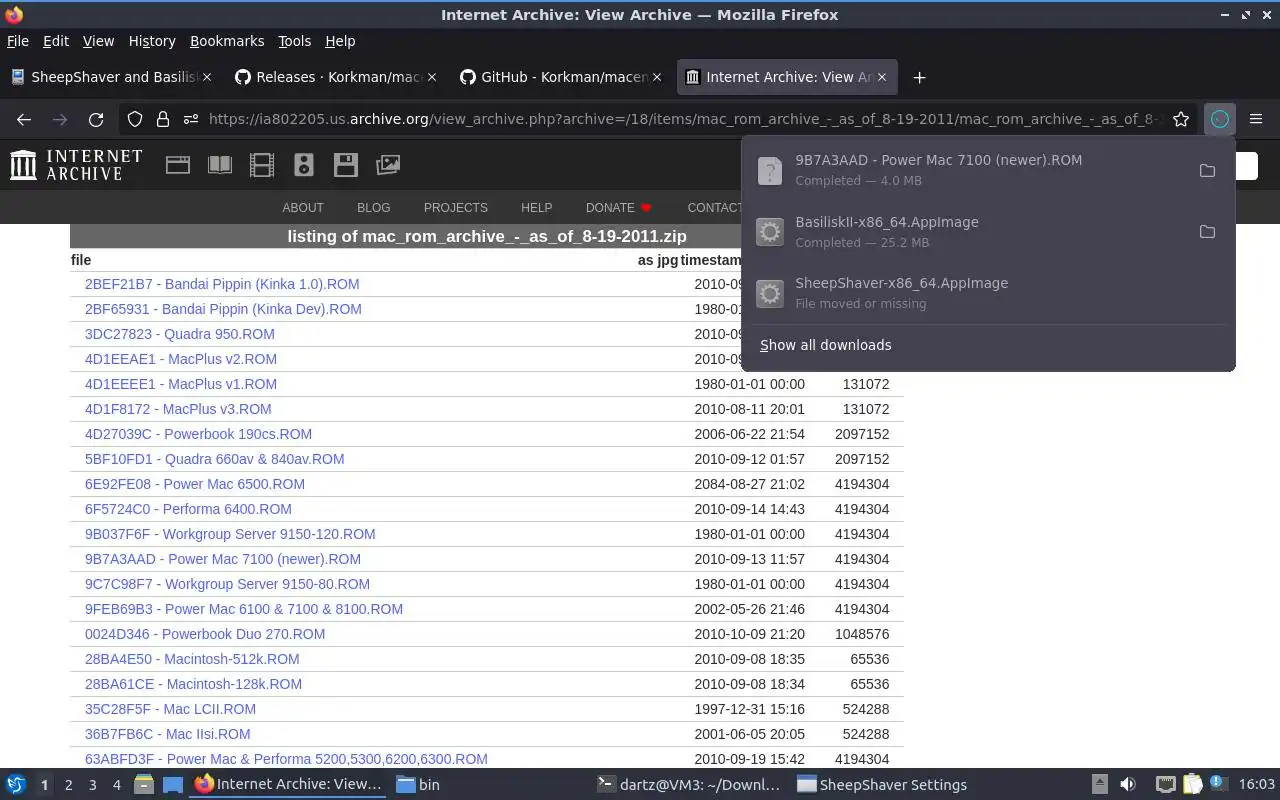
Task: Open Internet Archive audio speaker icon
Action: coord(304,165)
